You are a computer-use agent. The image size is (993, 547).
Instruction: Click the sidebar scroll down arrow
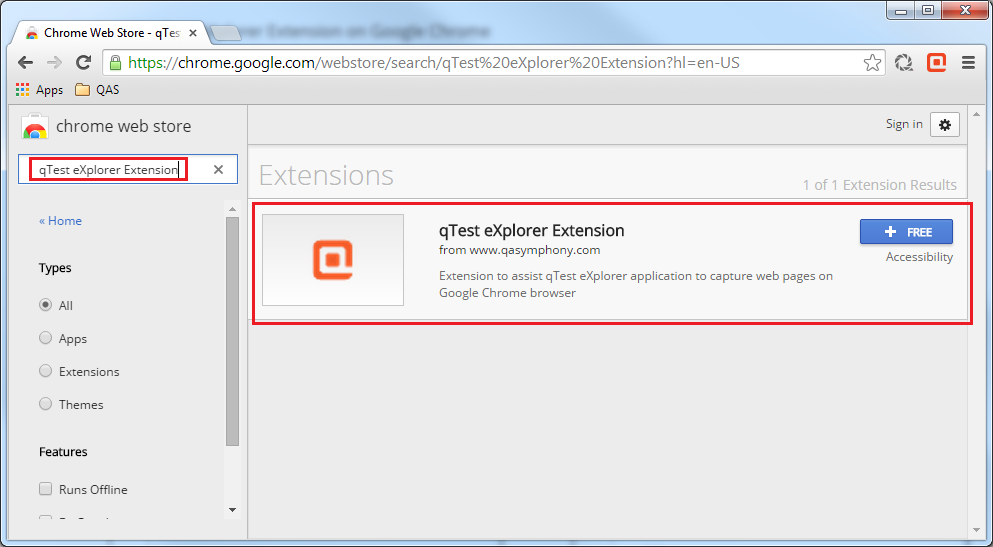click(x=232, y=510)
